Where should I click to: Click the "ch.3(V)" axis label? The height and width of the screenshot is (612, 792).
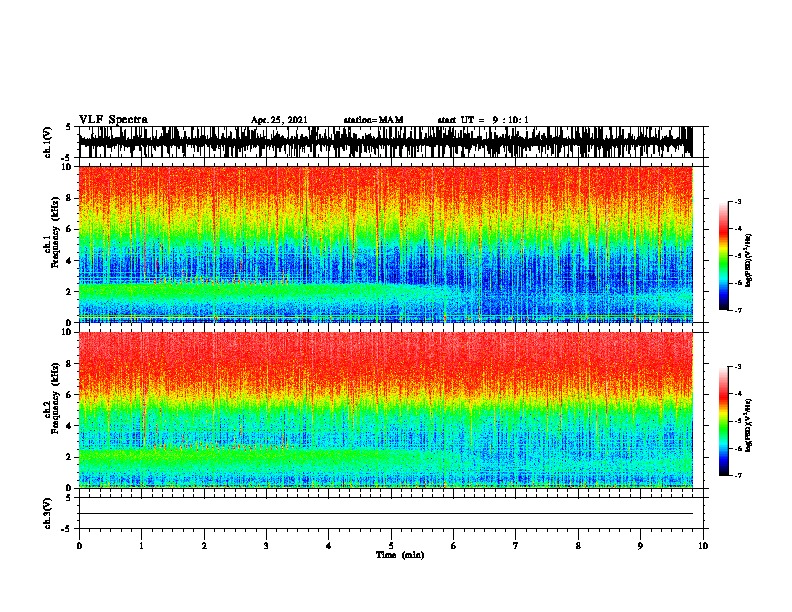48,513
